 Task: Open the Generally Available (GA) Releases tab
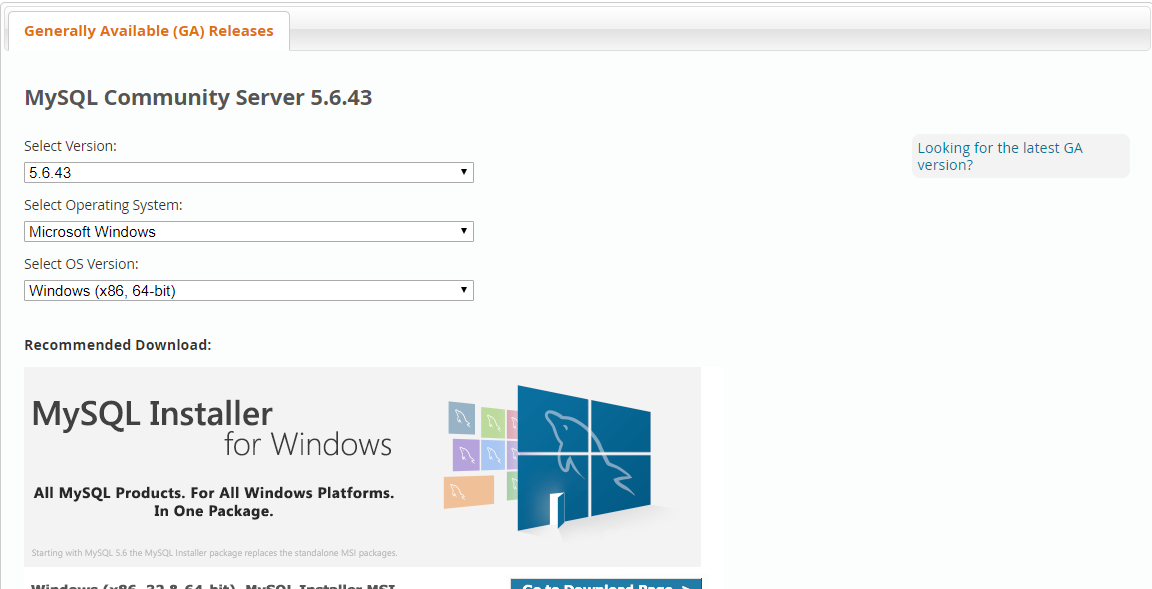[x=148, y=31]
